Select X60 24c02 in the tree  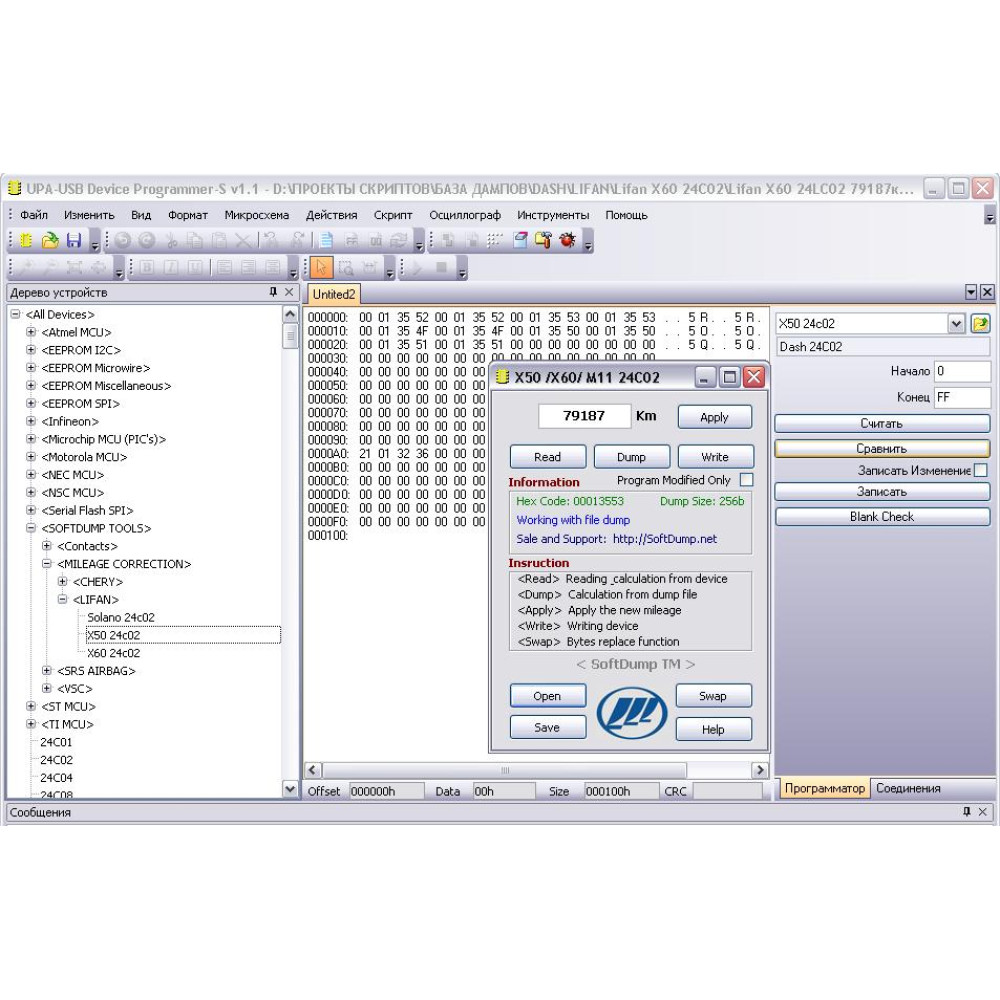click(x=114, y=653)
